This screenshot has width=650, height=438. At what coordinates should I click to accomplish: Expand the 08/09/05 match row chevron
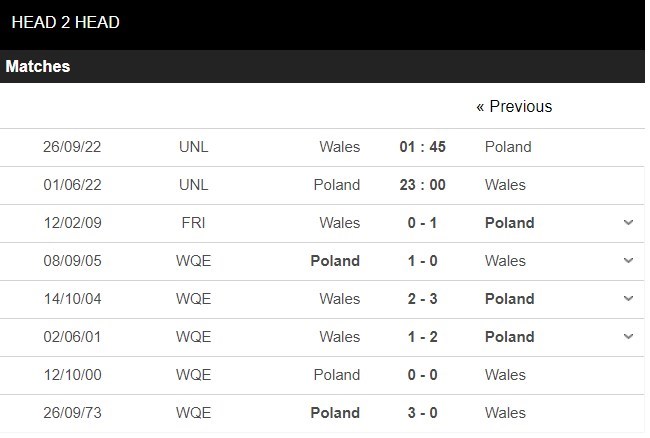tap(628, 261)
